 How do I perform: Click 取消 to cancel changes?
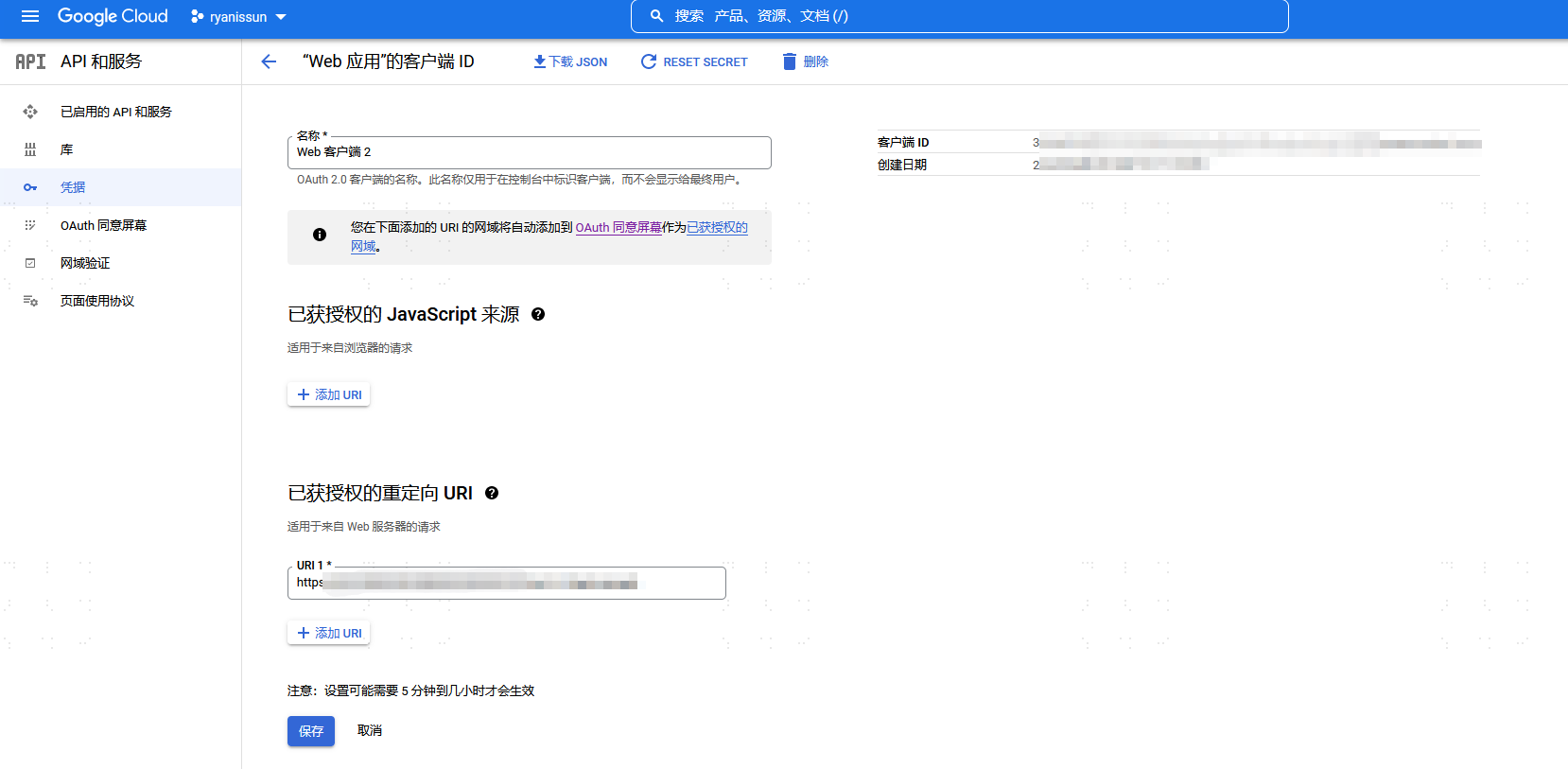[370, 730]
